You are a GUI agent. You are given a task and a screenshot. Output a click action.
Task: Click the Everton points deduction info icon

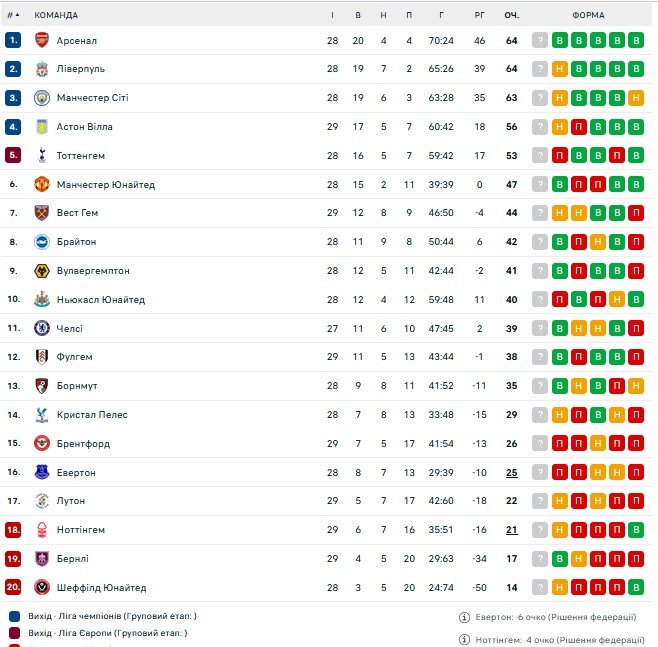point(465,617)
